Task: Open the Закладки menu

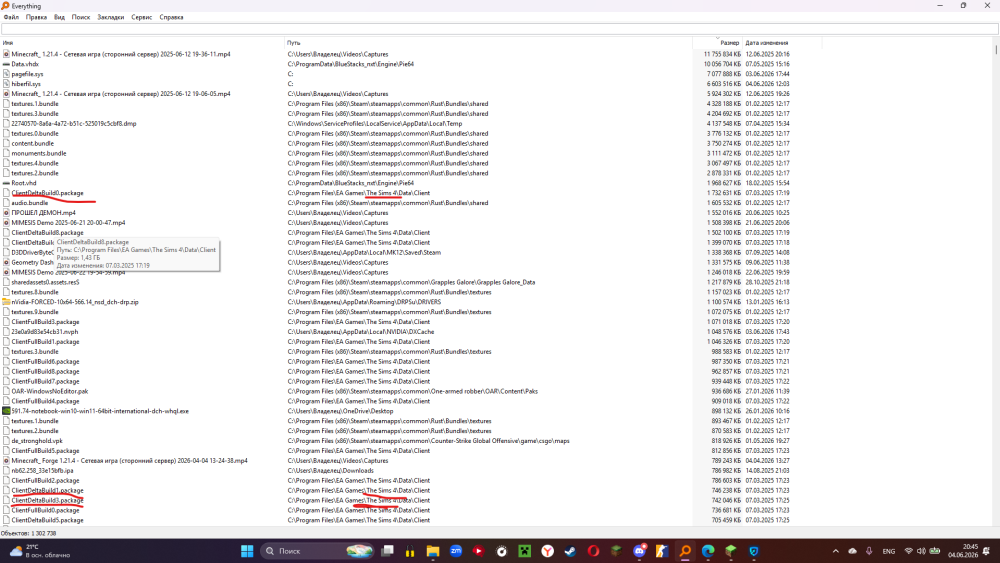Action: [111, 17]
